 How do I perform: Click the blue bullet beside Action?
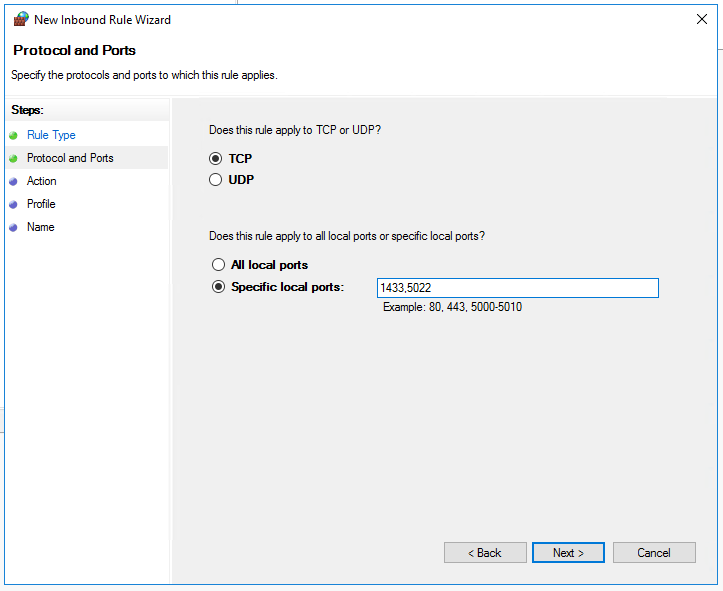[14, 182]
